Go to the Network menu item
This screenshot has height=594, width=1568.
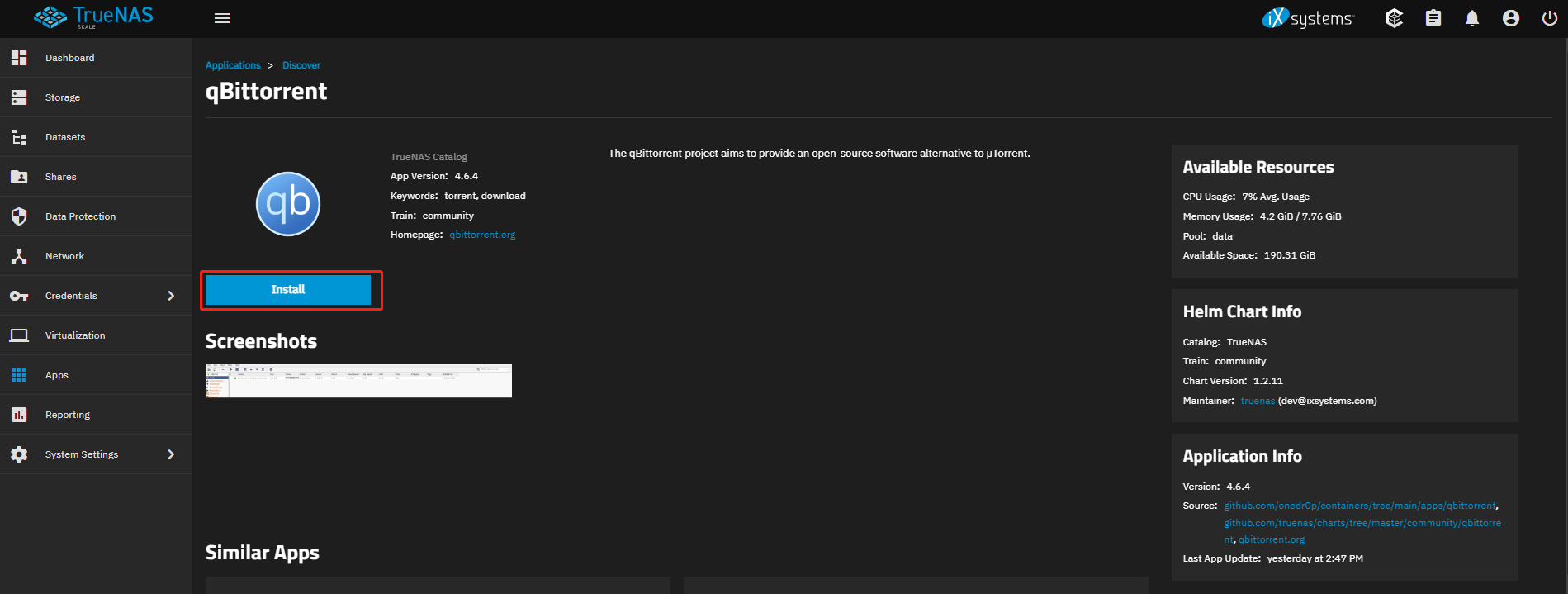coord(96,256)
